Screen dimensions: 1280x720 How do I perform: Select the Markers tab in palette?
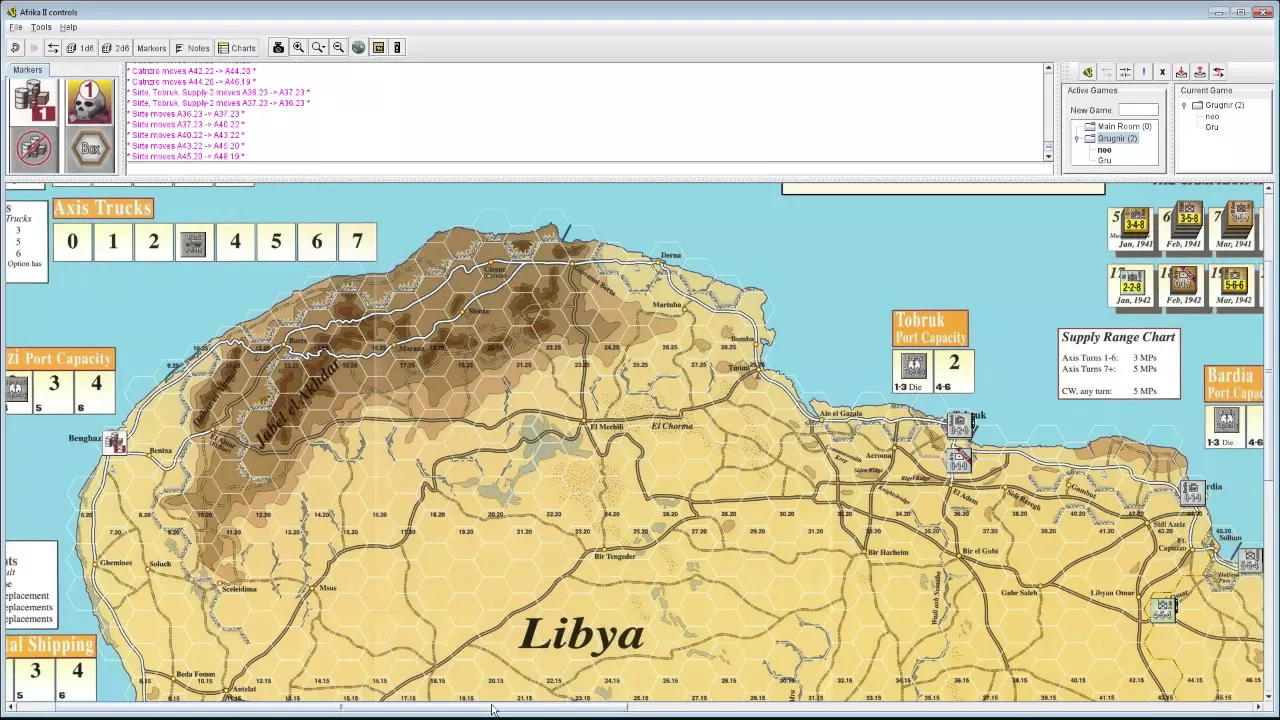(x=28, y=70)
